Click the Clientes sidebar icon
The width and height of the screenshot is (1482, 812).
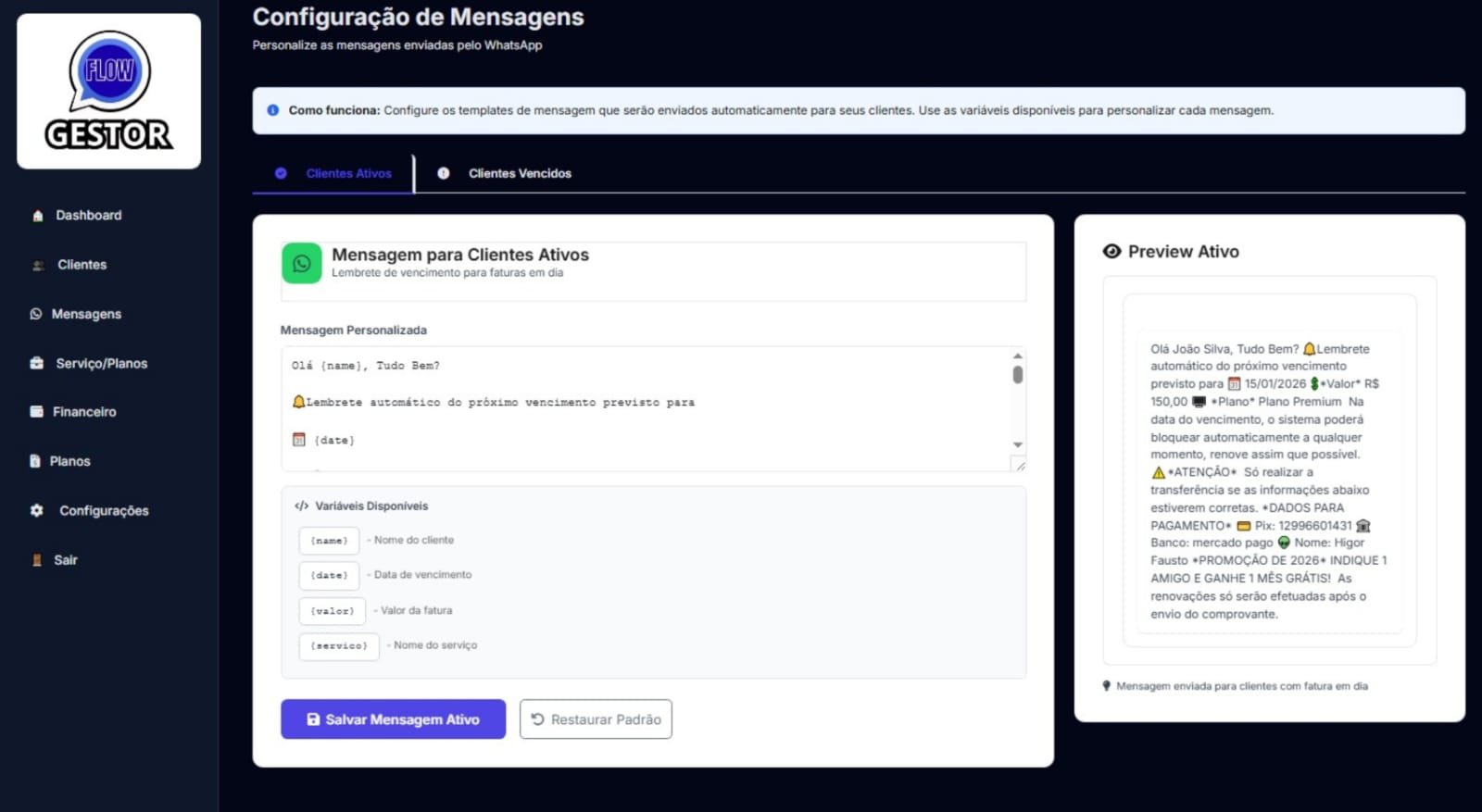[38, 266]
